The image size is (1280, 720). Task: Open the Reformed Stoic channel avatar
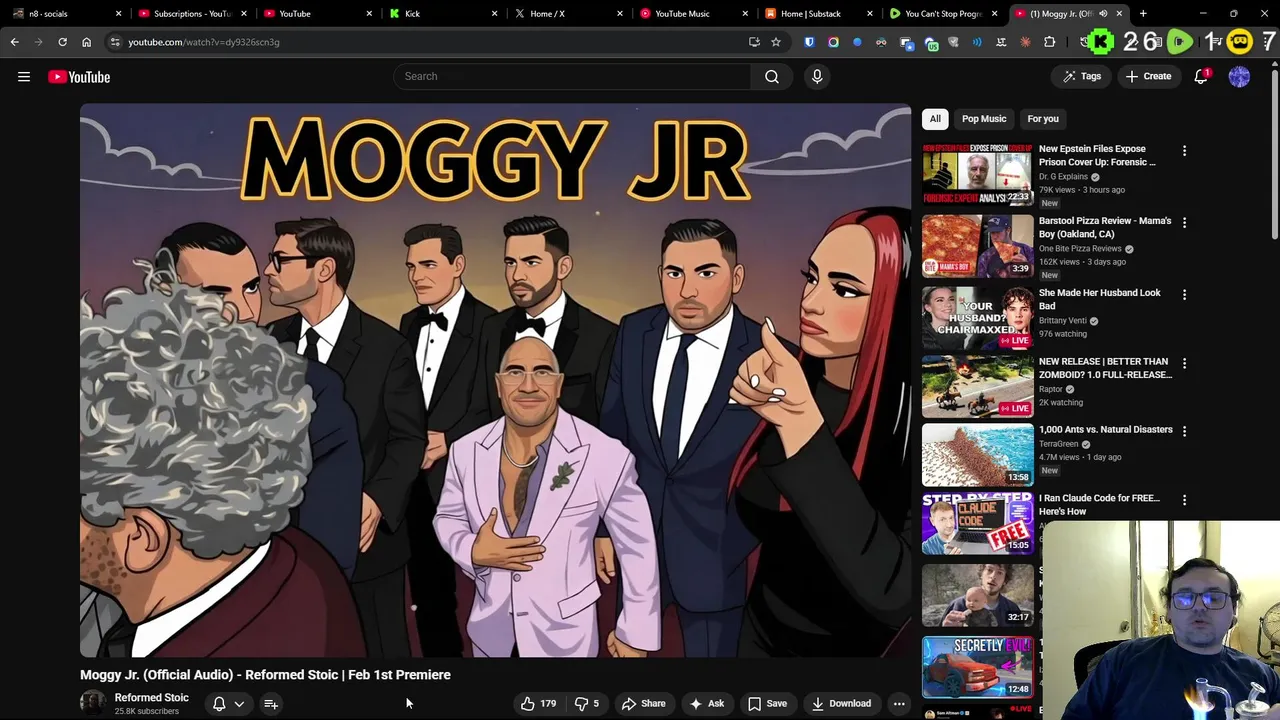(93, 703)
